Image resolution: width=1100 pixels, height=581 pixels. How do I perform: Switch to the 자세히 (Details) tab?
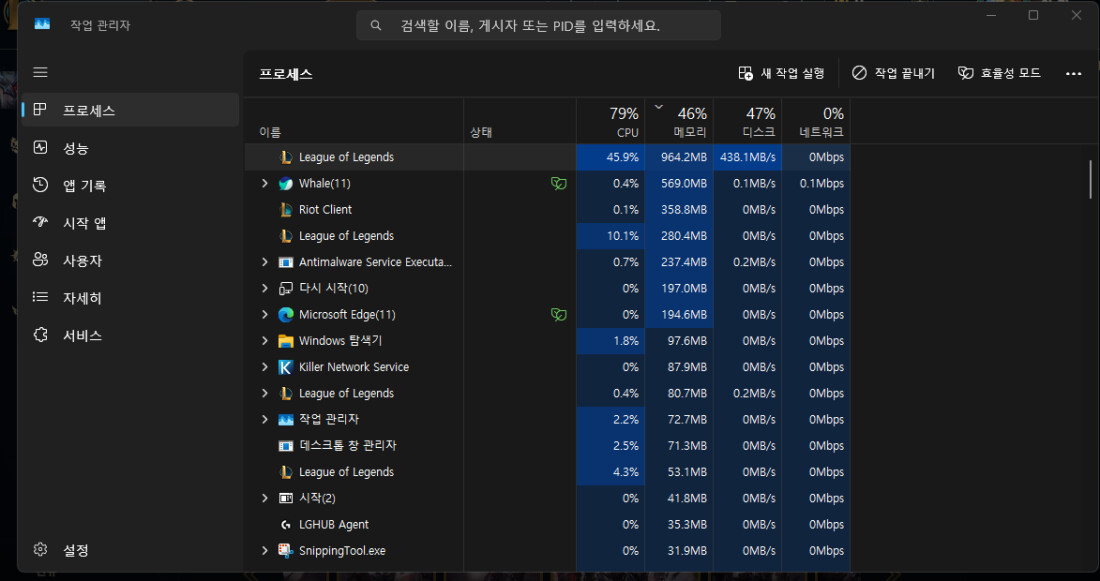(82, 298)
